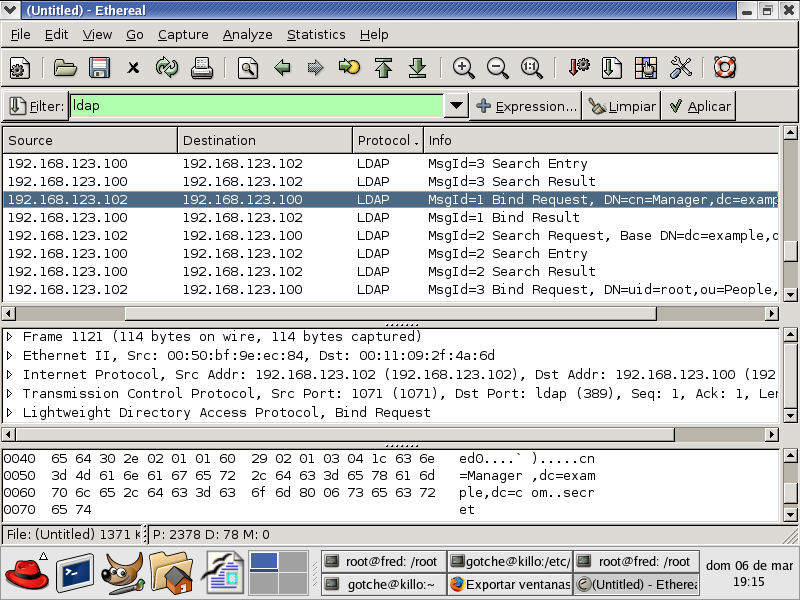Open capture filters icon with gear
This screenshot has height=600, width=800.
coord(578,67)
